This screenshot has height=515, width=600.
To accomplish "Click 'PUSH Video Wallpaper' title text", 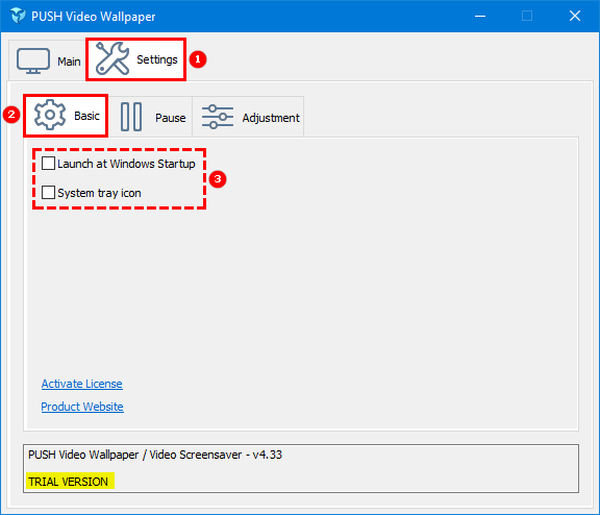I will pyautogui.click(x=93, y=16).
